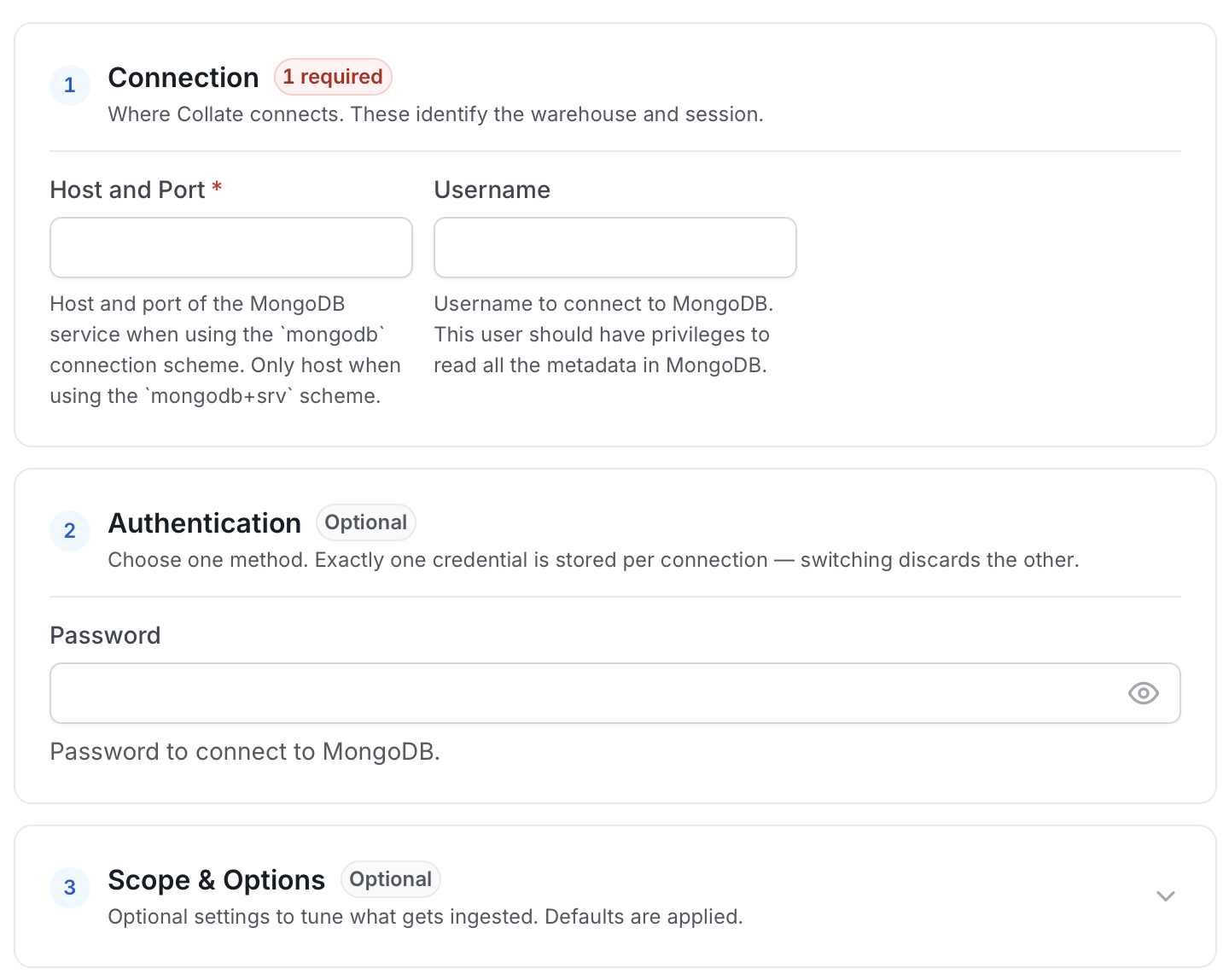Click the Scope & Options heading
The width and height of the screenshot is (1229, 980).
(217, 880)
